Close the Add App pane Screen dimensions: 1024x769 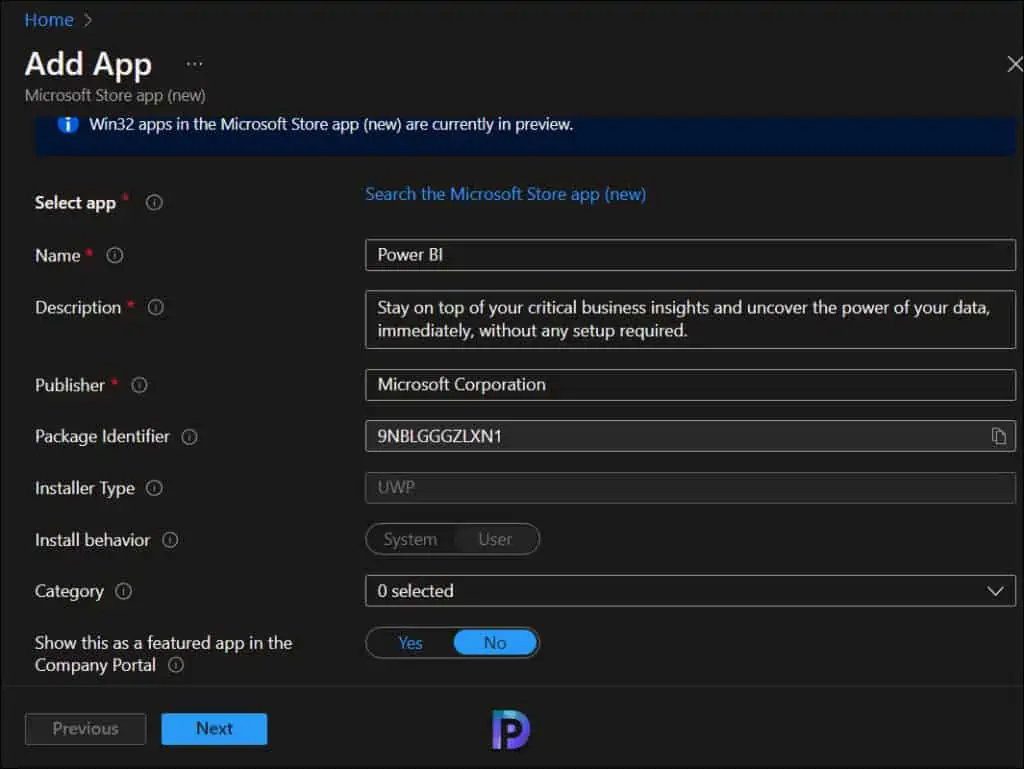(x=1014, y=64)
